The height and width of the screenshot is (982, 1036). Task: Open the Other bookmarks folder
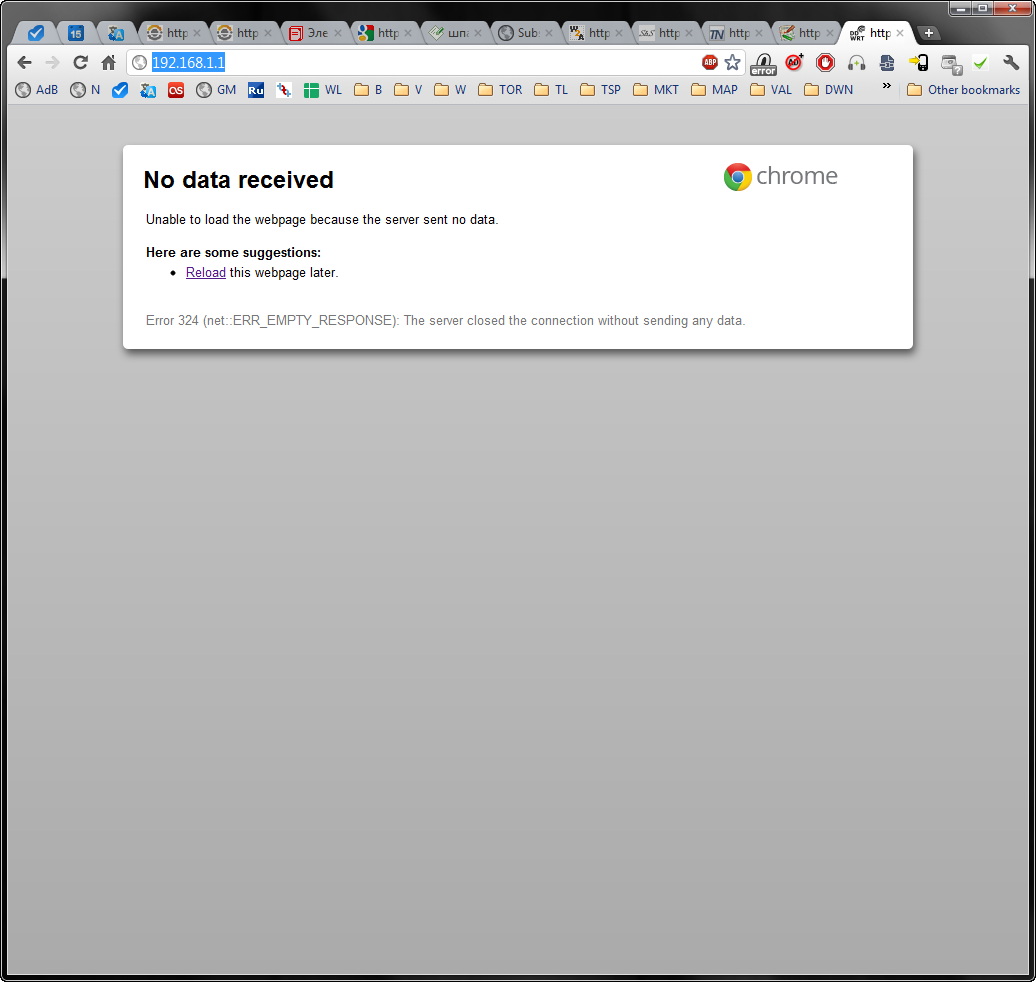pos(962,89)
